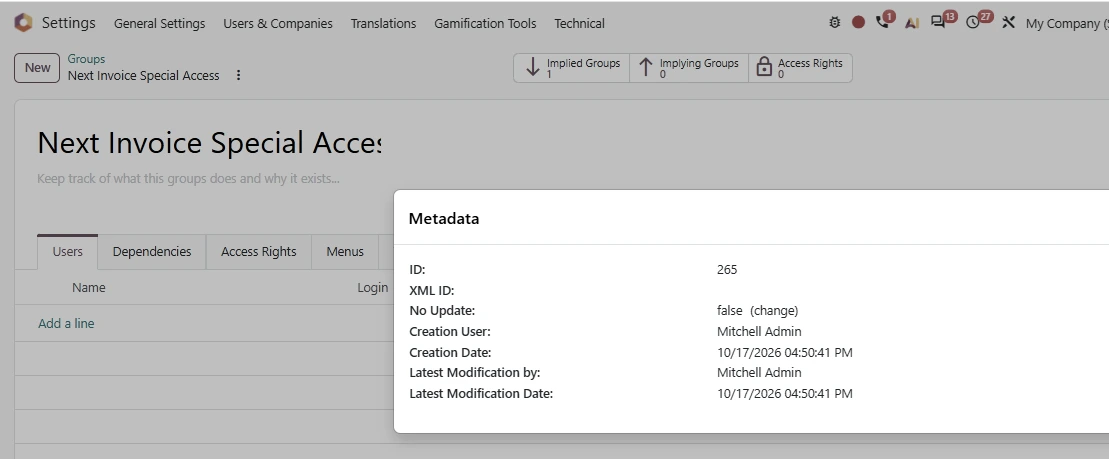The height and width of the screenshot is (459, 1109).
Task: Open the conversations messages icon
Action: coord(939,22)
